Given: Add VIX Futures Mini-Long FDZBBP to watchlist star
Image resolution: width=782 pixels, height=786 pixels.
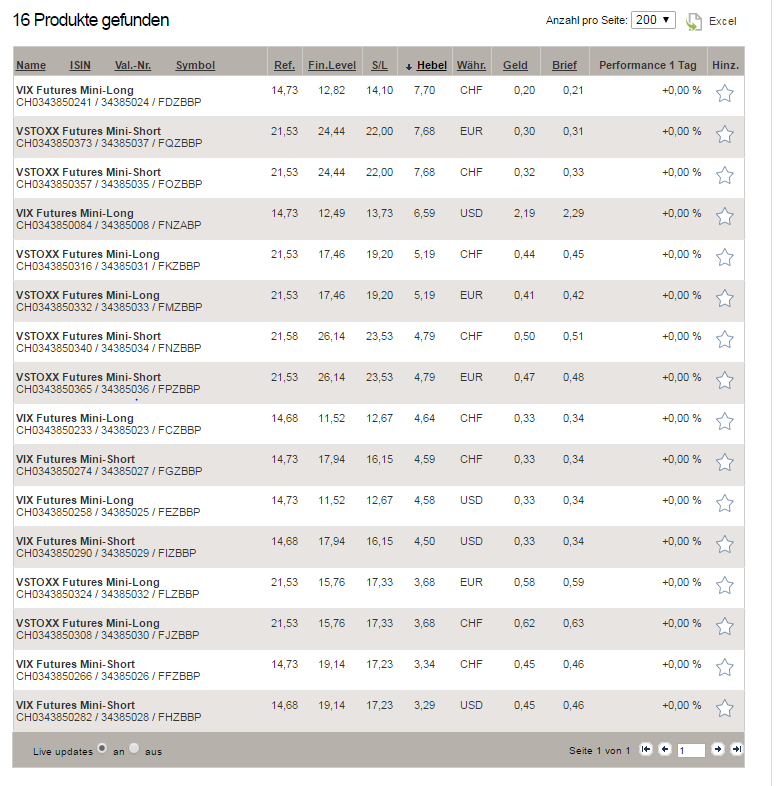Looking at the screenshot, I should [724, 93].
